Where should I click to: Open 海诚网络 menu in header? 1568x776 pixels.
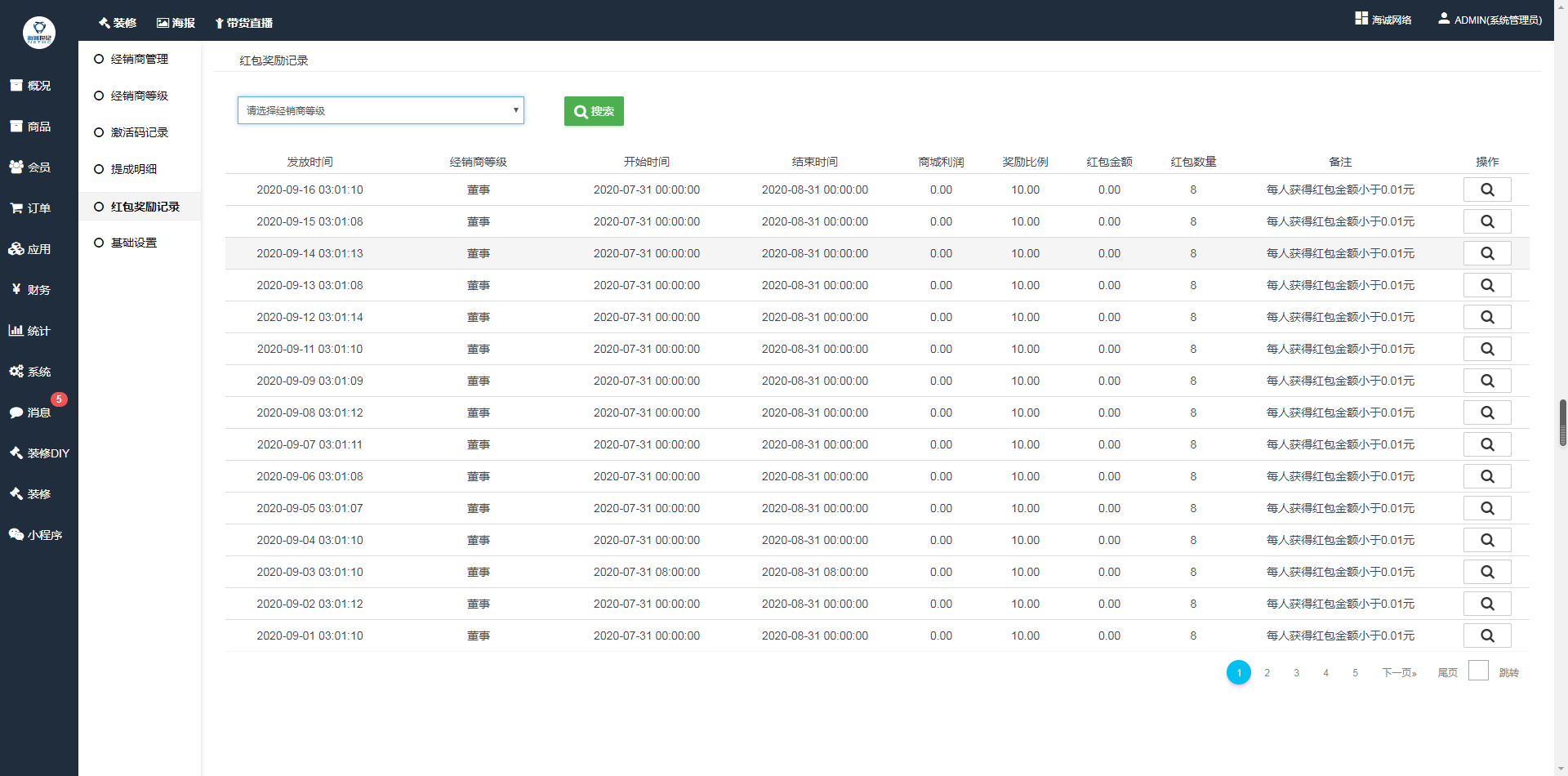click(x=1383, y=20)
